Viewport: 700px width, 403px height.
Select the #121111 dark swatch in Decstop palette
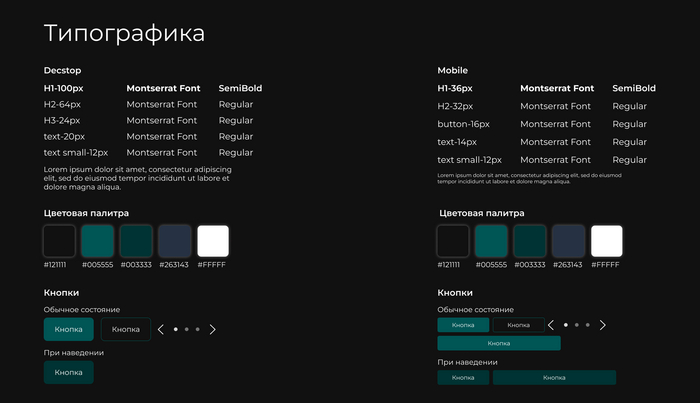(59, 241)
